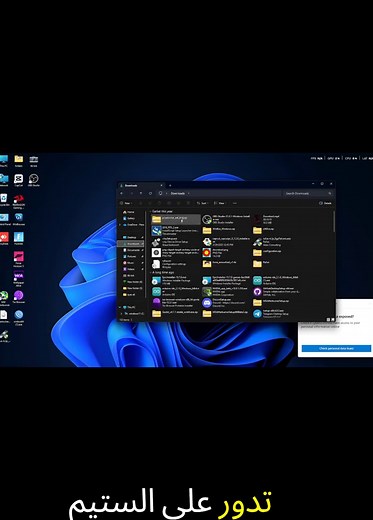
Task: Click 'Check personal data leaks' button
Action: click(336, 348)
